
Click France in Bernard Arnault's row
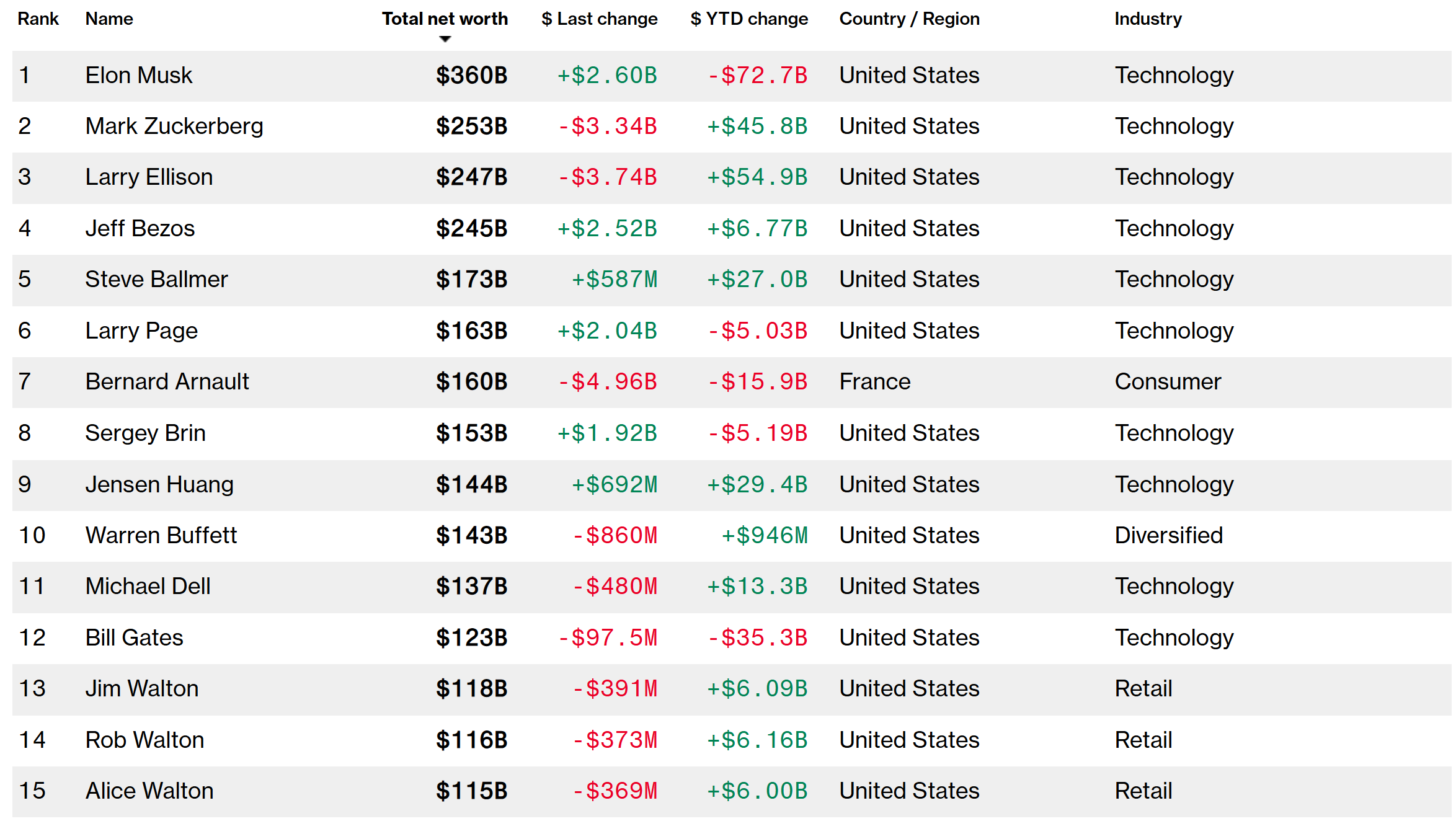coord(874,382)
